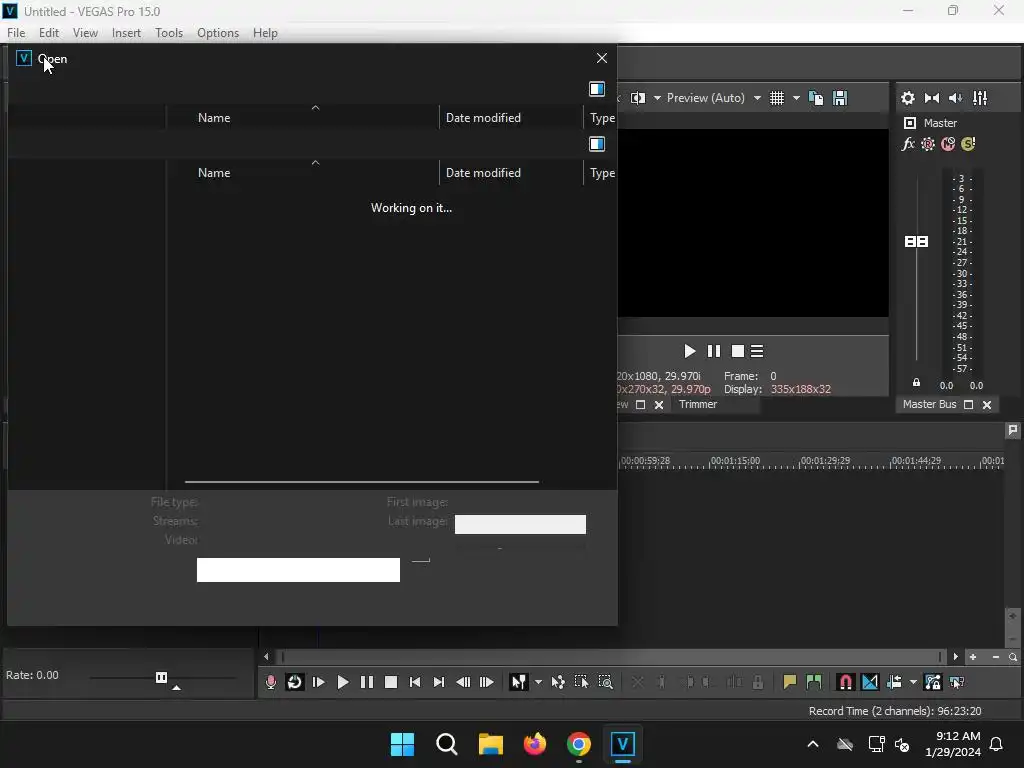The width and height of the screenshot is (1024, 768).
Task: Open the File menu
Action: [16, 33]
